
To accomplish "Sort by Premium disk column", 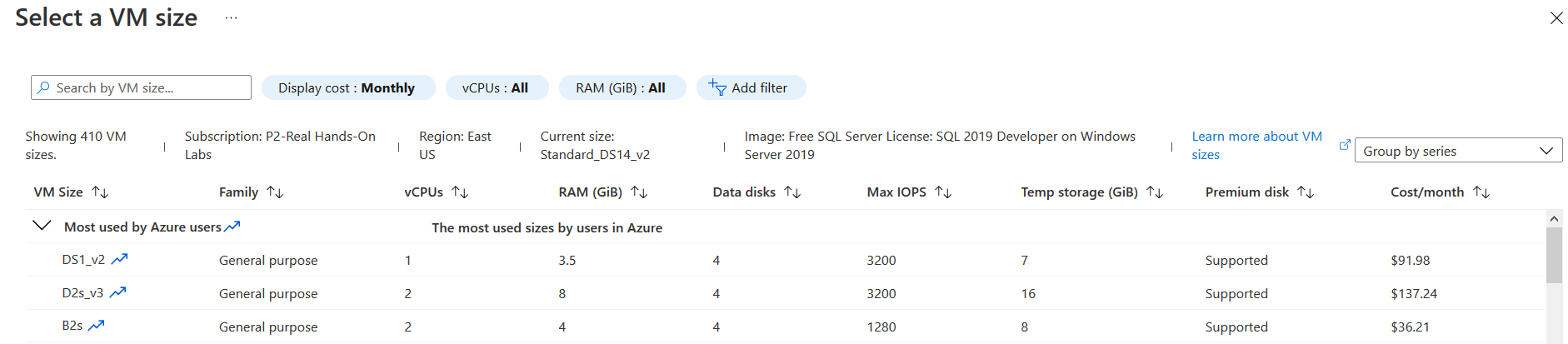I will tap(1306, 192).
